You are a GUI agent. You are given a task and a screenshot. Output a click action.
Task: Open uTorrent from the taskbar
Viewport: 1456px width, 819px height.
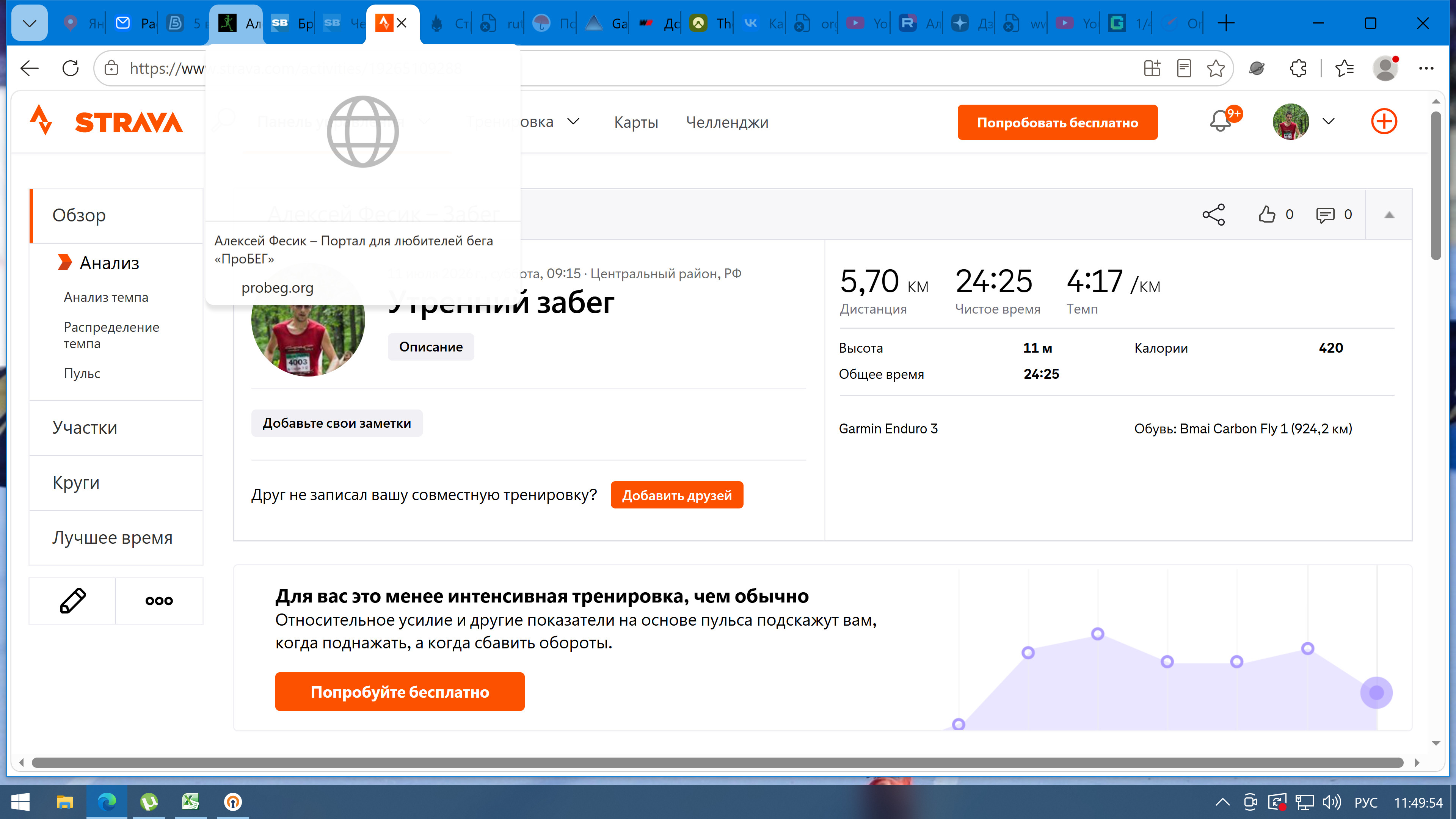click(149, 802)
